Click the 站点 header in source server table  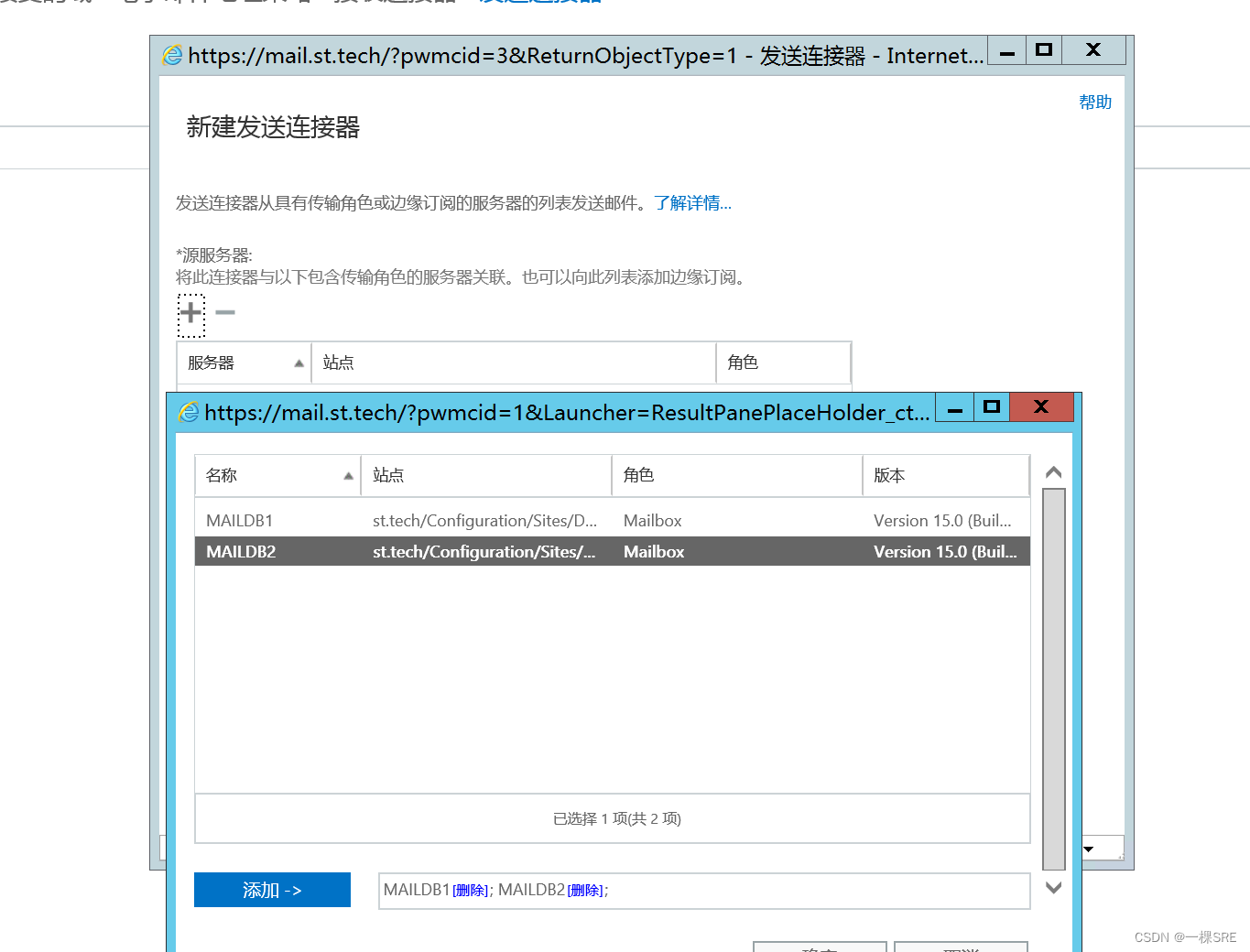tap(514, 362)
